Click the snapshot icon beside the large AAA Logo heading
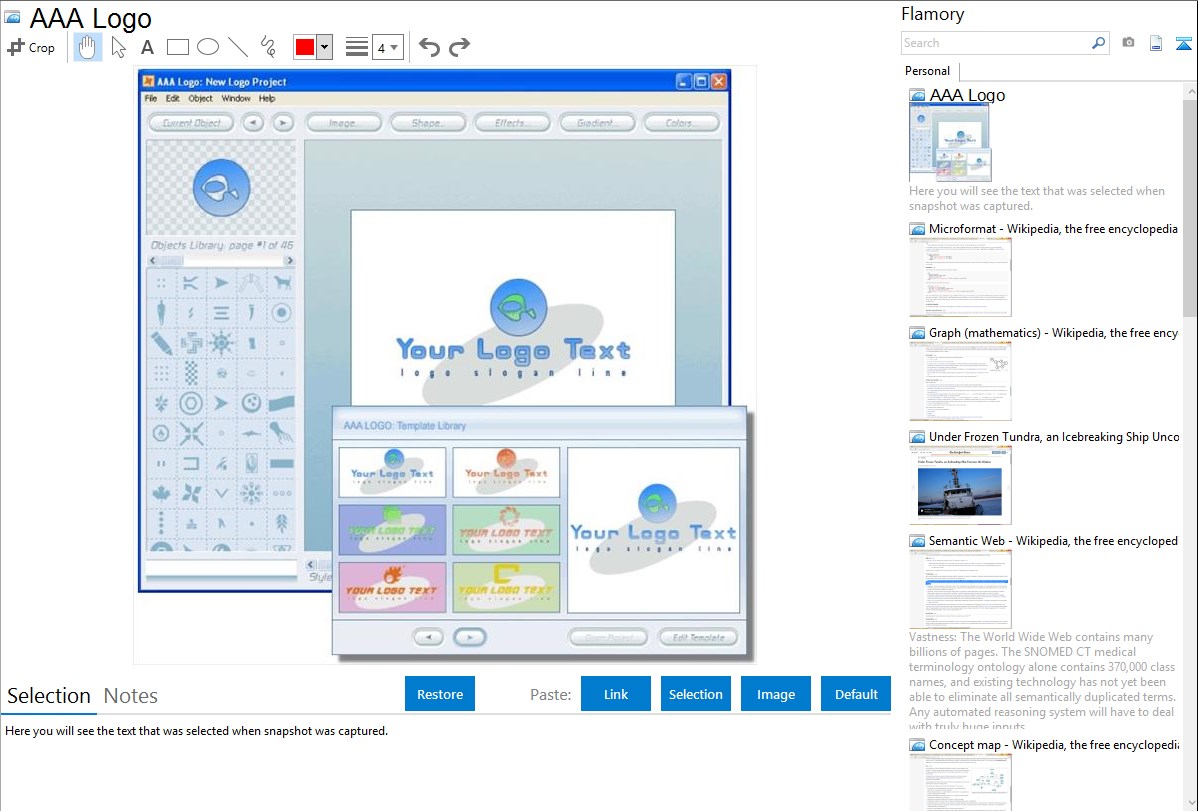This screenshot has width=1198, height=811. click(x=12, y=17)
